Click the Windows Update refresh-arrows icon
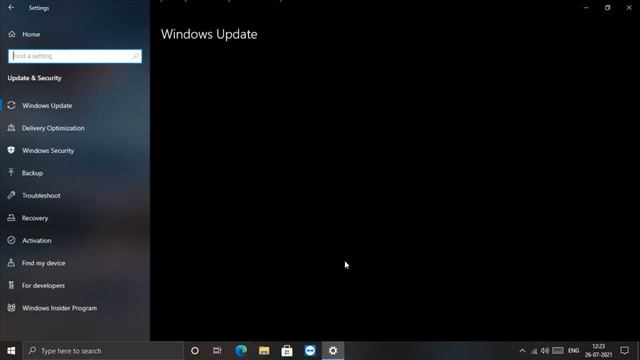 [x=11, y=105]
